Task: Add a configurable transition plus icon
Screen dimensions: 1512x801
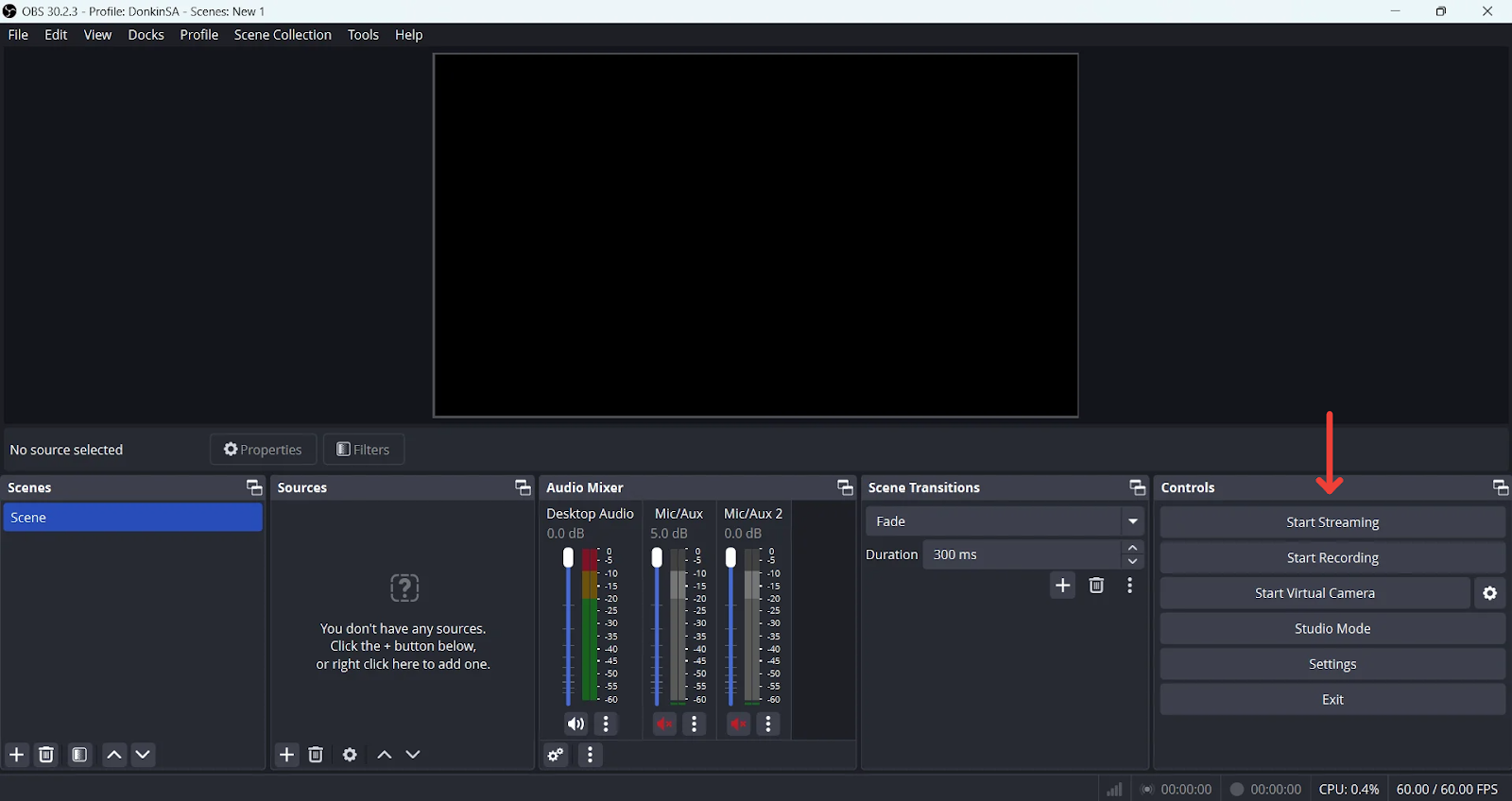Action: coord(1063,586)
